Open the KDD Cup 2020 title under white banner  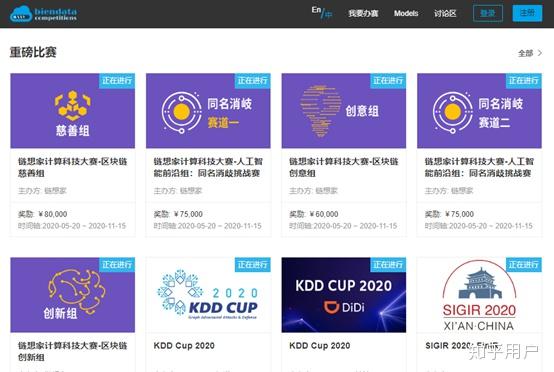(184, 346)
